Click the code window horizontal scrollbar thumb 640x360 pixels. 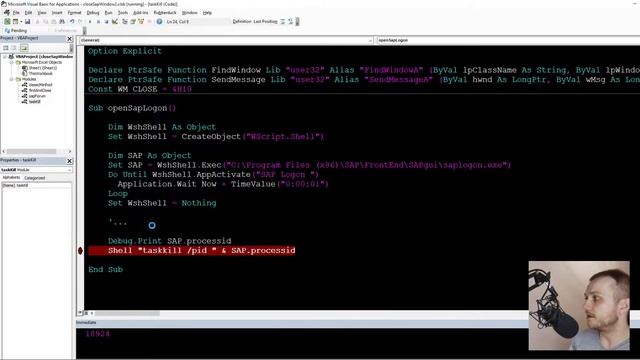127,313
